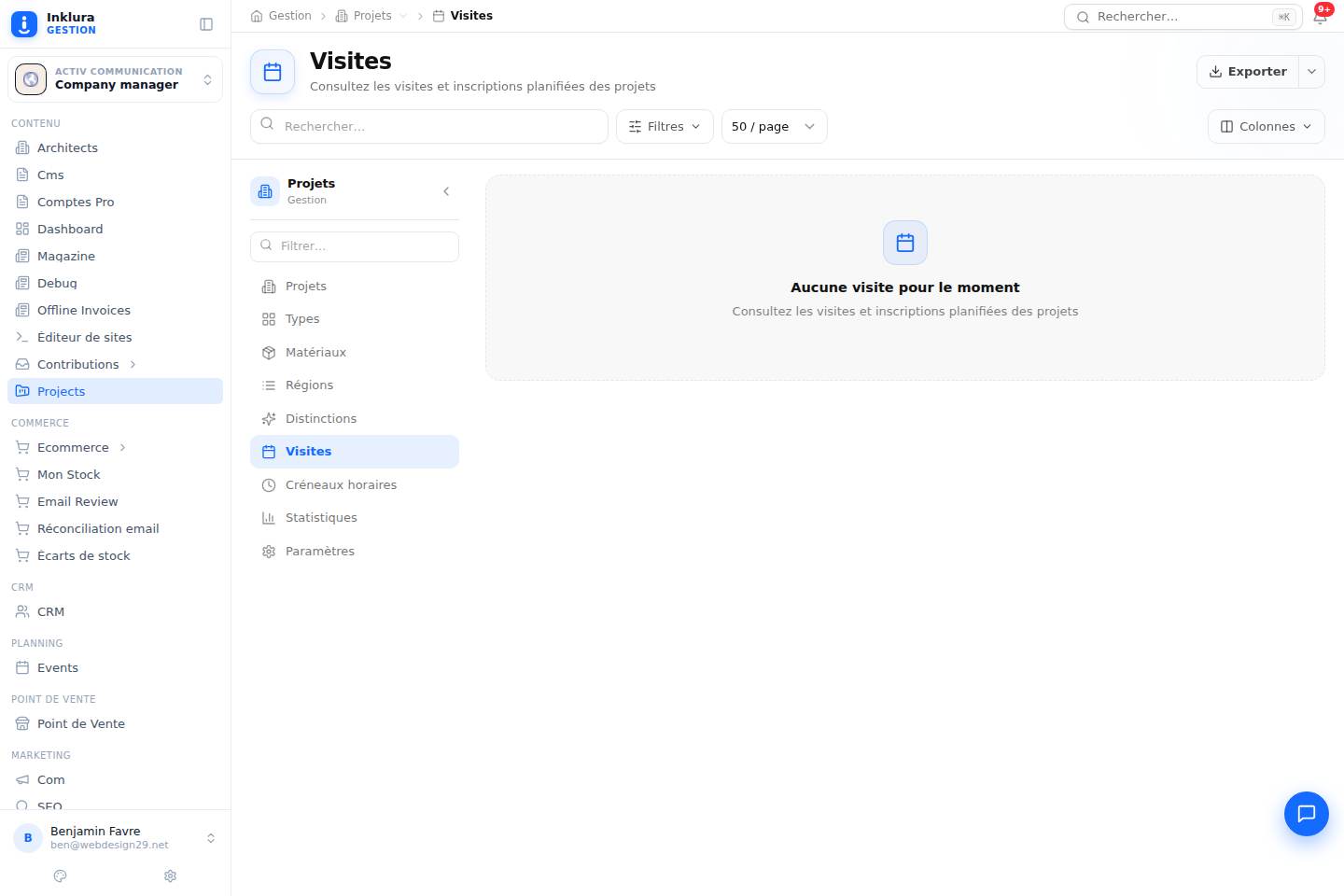Open Magazine in sidebar
1344x896 pixels.
pyautogui.click(x=115, y=256)
